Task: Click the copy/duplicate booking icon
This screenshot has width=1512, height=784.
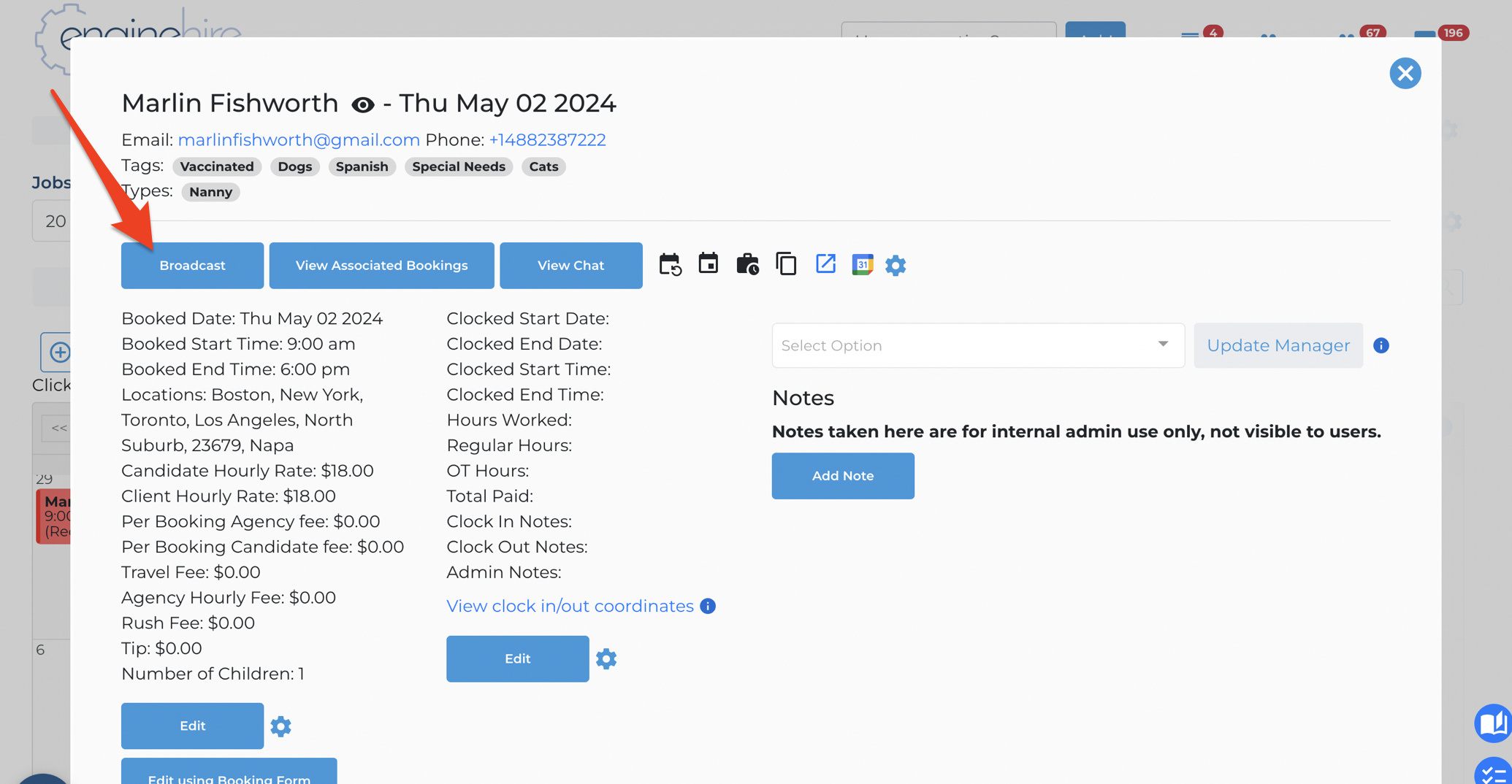Action: pos(786,264)
